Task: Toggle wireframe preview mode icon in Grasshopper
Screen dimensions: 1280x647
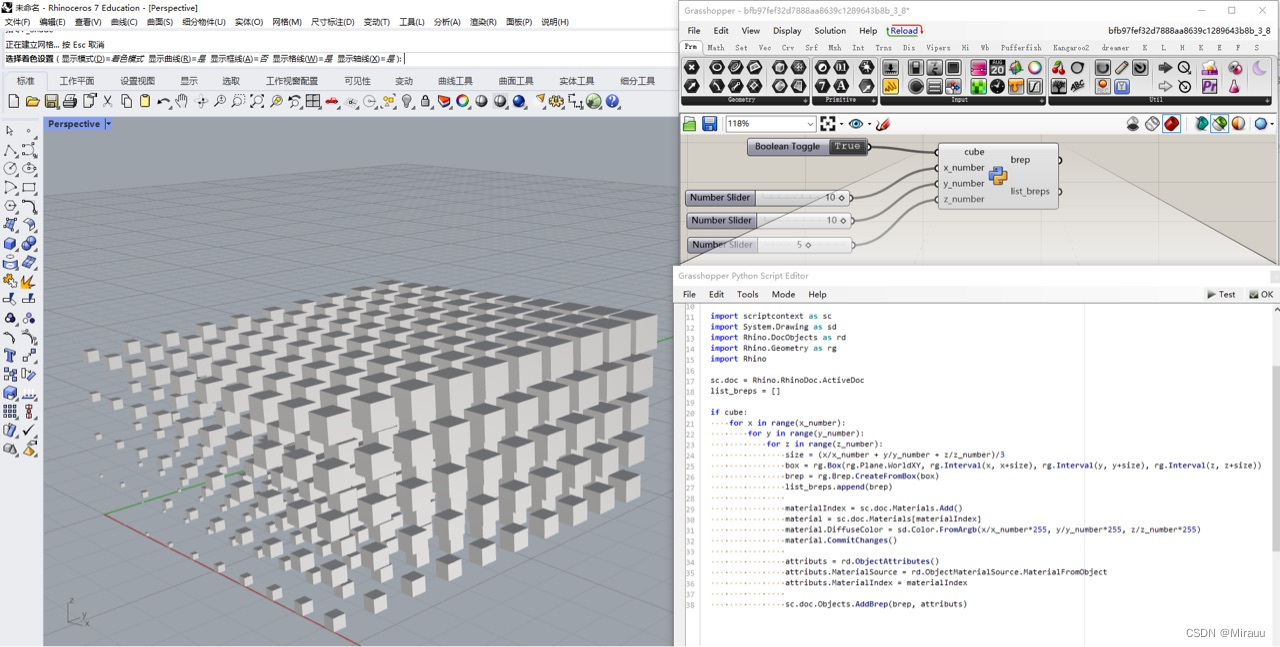Action: click(1152, 124)
